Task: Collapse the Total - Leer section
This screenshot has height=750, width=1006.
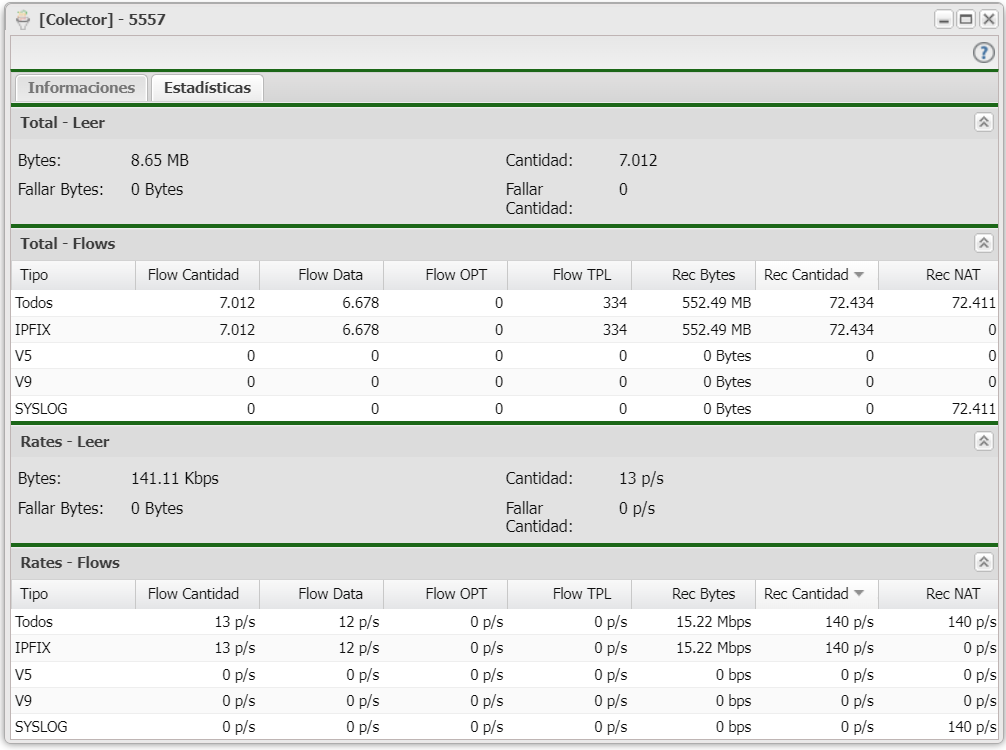Action: pos(983,123)
